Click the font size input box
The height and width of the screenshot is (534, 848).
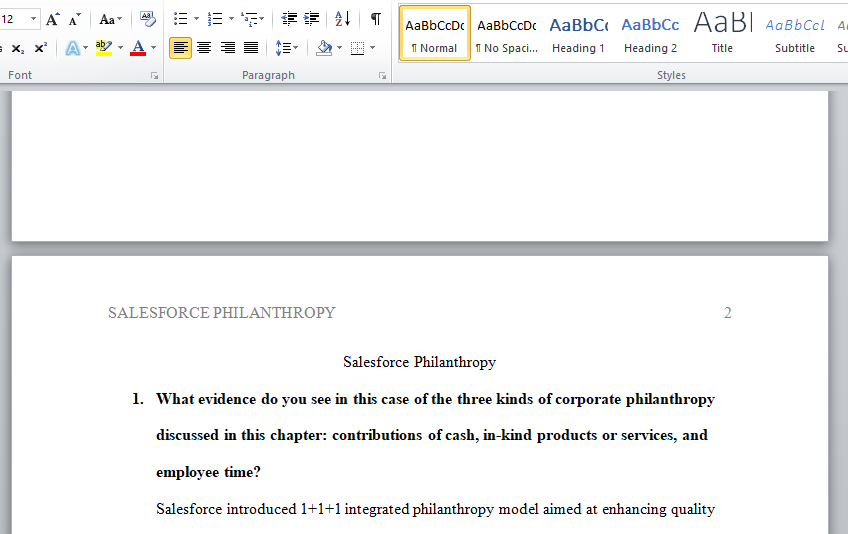(13, 19)
